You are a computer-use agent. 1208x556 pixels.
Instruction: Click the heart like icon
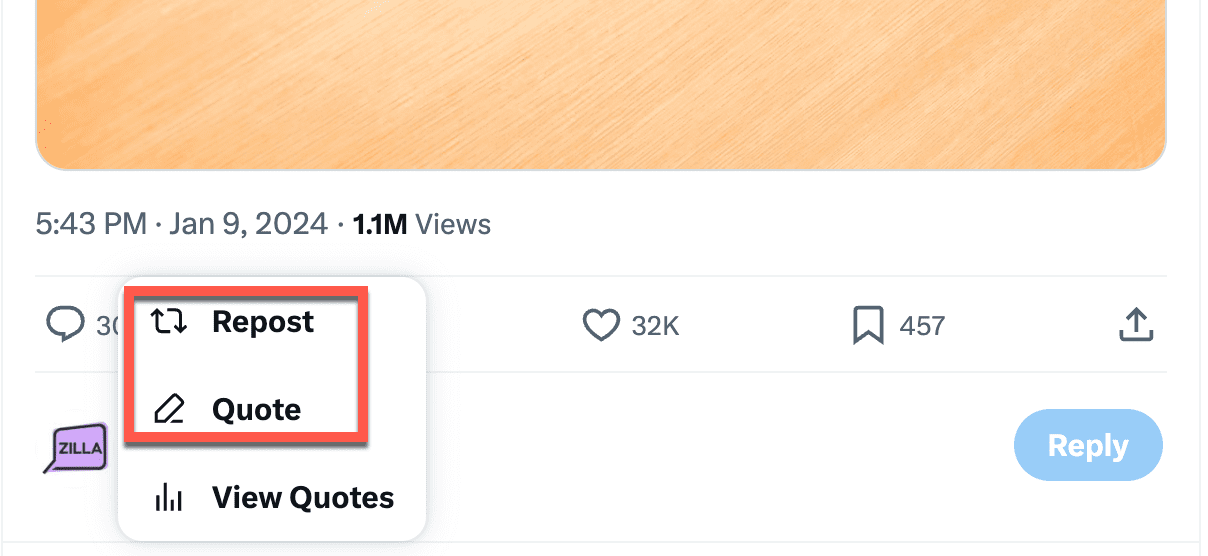pos(601,325)
